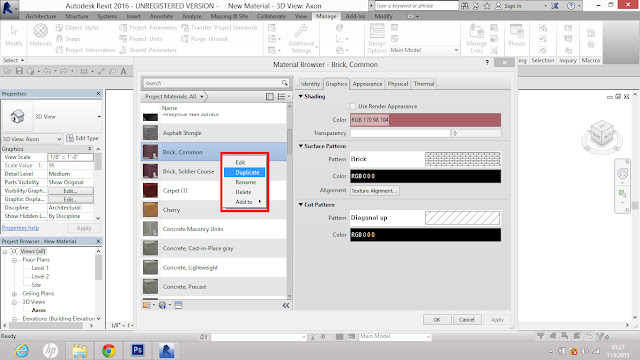Click the search magnifier icon in Material Browser

[x=284, y=83]
